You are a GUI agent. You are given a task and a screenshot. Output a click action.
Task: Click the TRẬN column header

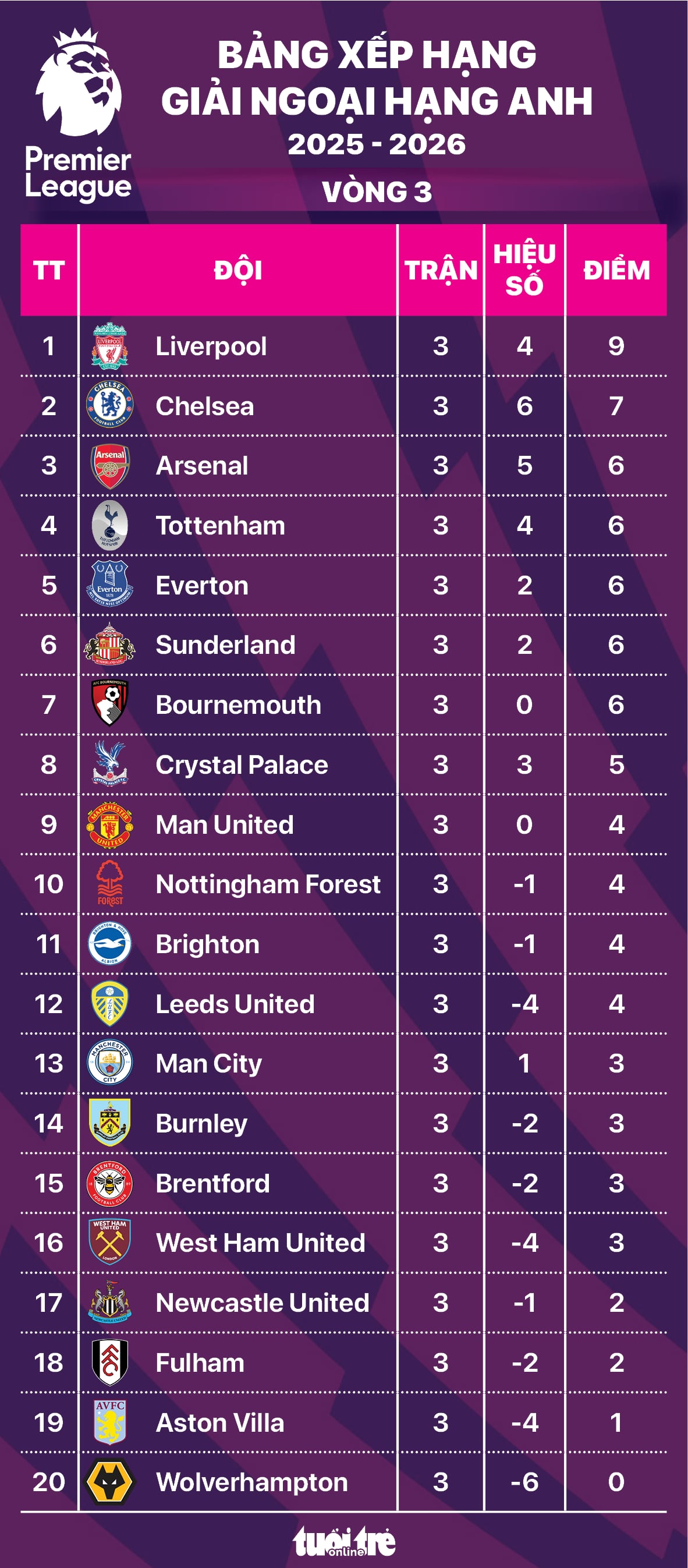tap(441, 270)
